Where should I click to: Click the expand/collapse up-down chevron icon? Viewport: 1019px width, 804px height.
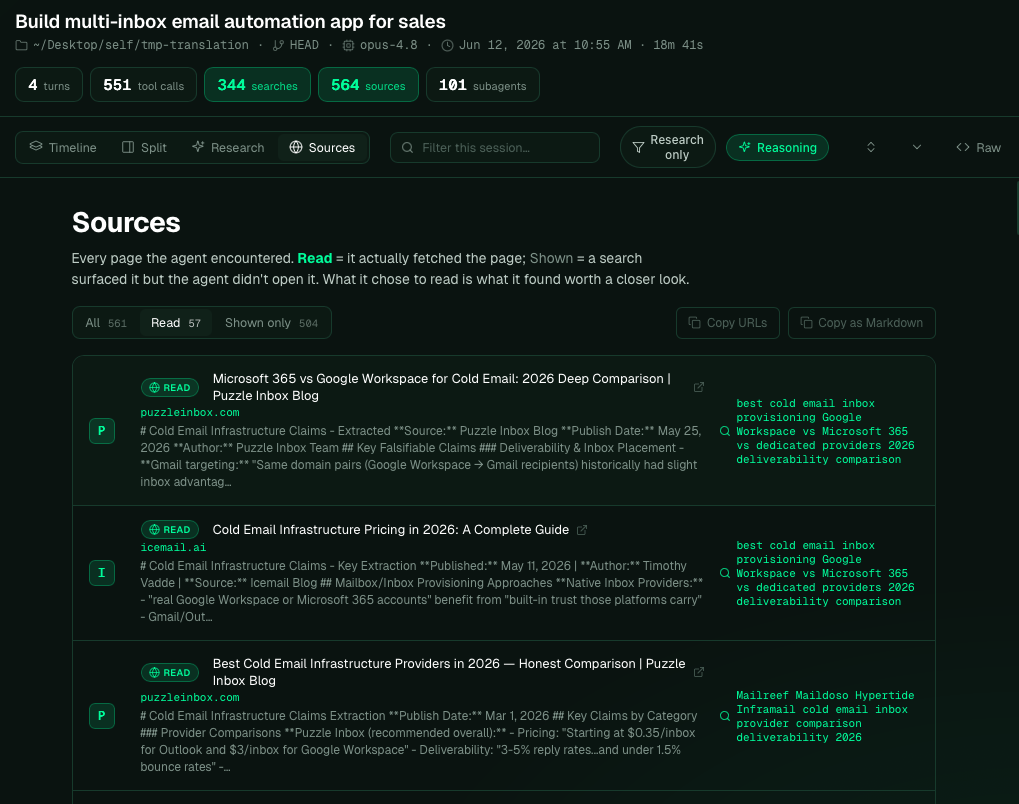pos(871,148)
